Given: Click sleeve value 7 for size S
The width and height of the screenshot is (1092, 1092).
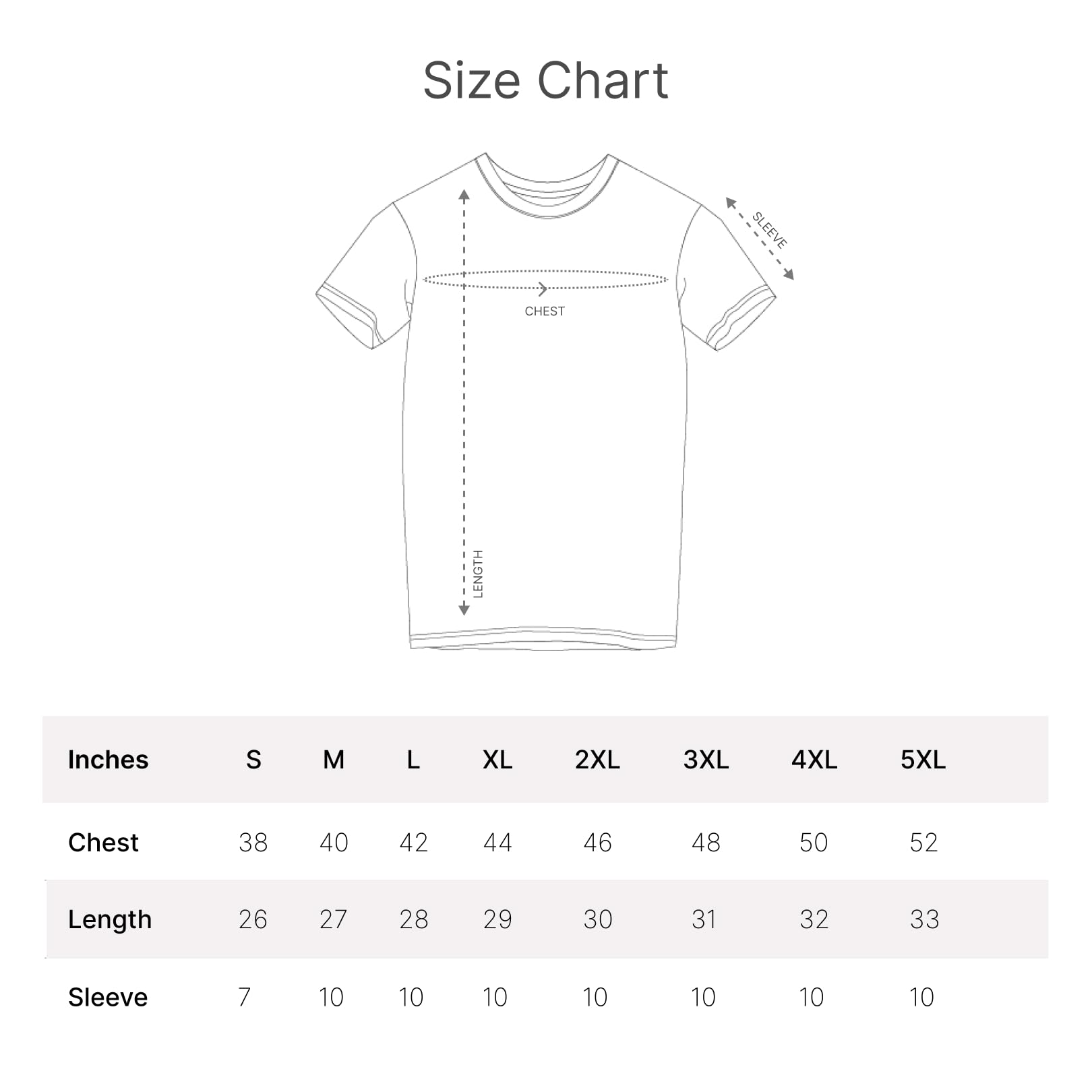Looking at the screenshot, I should pos(245,997).
